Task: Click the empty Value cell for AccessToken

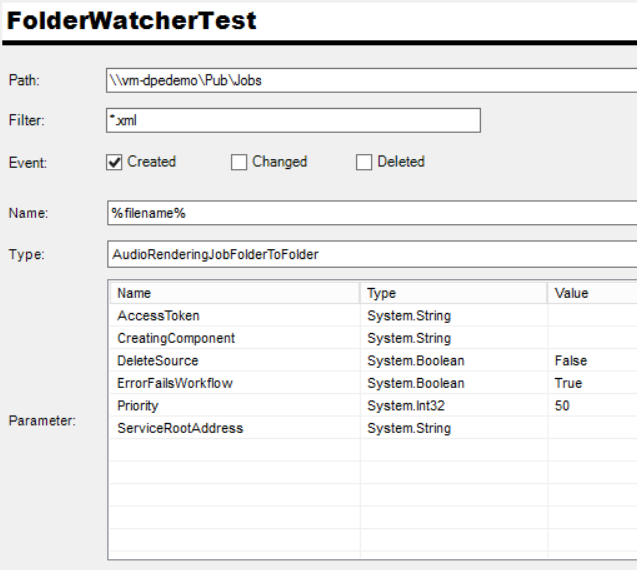Action: (x=592, y=316)
